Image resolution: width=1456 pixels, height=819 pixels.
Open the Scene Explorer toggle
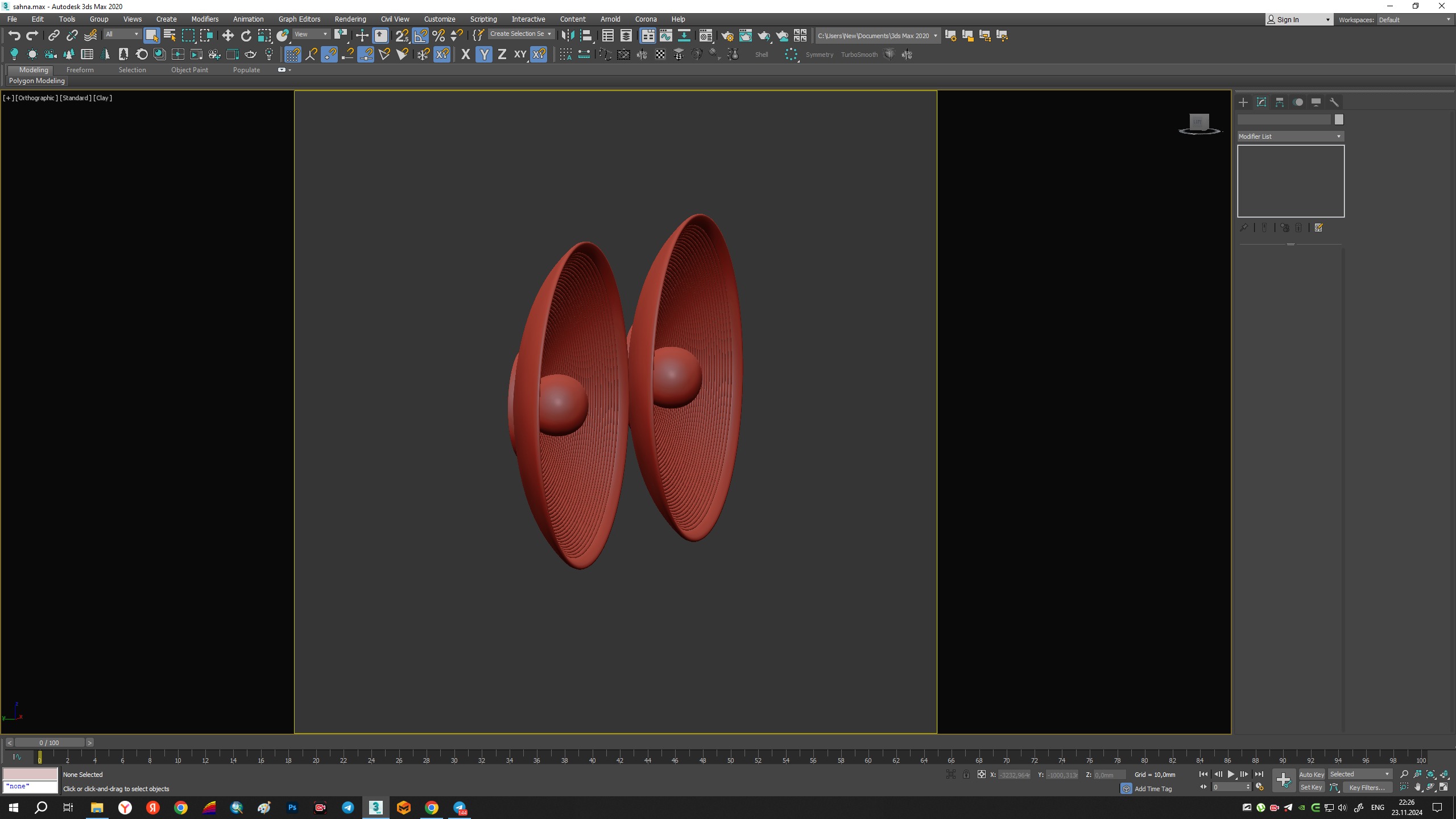[x=607, y=36]
